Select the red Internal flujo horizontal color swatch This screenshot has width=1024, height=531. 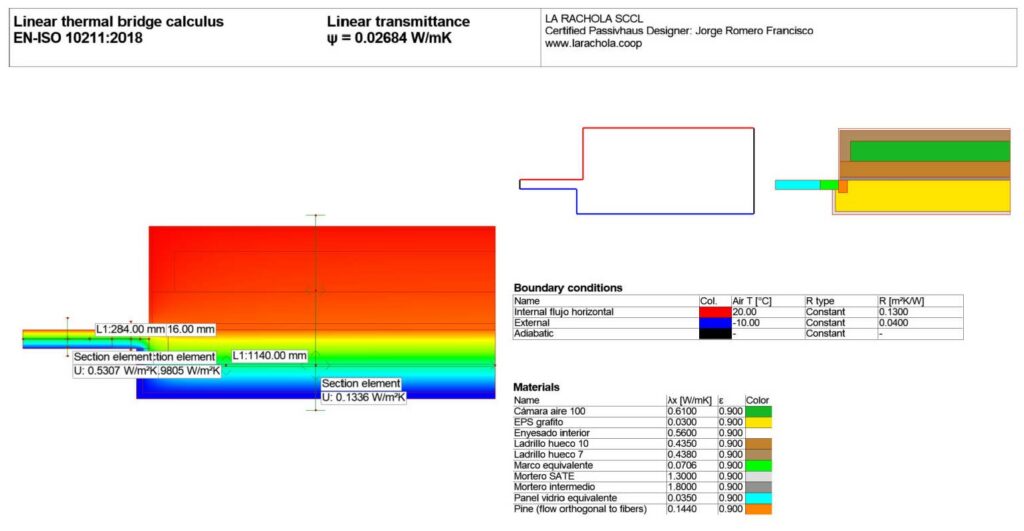[x=714, y=312]
